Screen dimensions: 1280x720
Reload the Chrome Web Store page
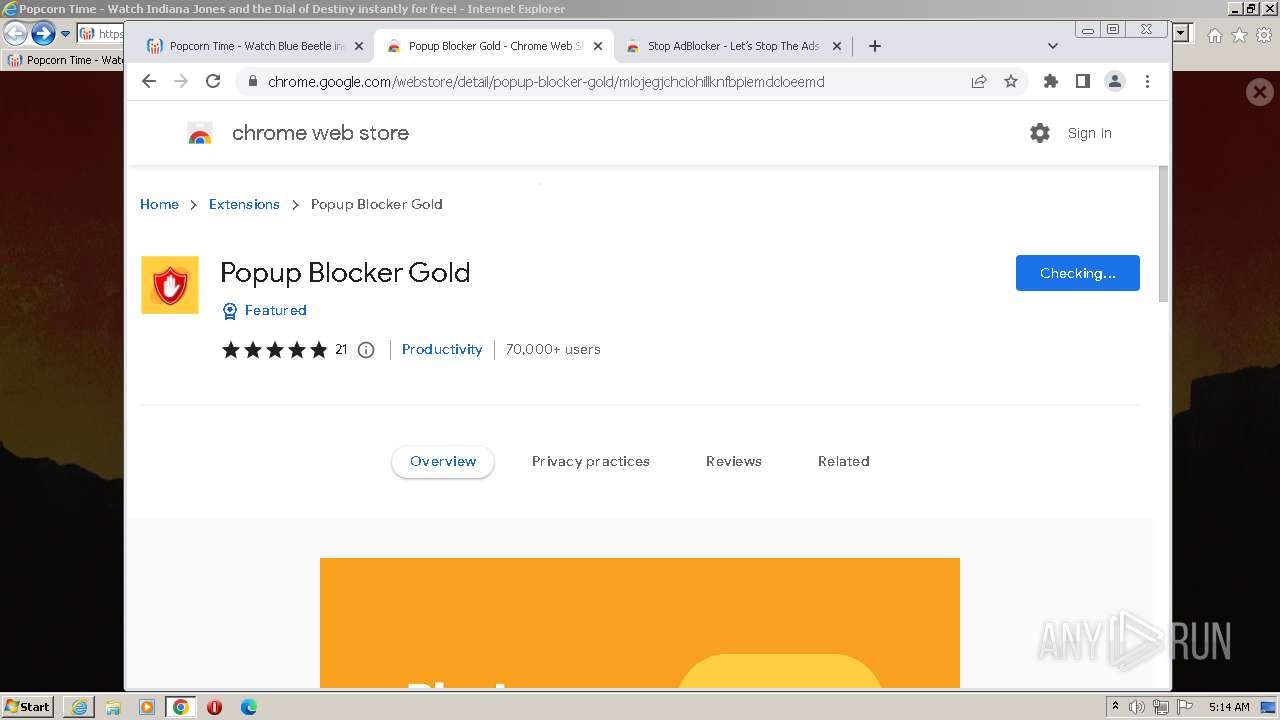point(213,81)
